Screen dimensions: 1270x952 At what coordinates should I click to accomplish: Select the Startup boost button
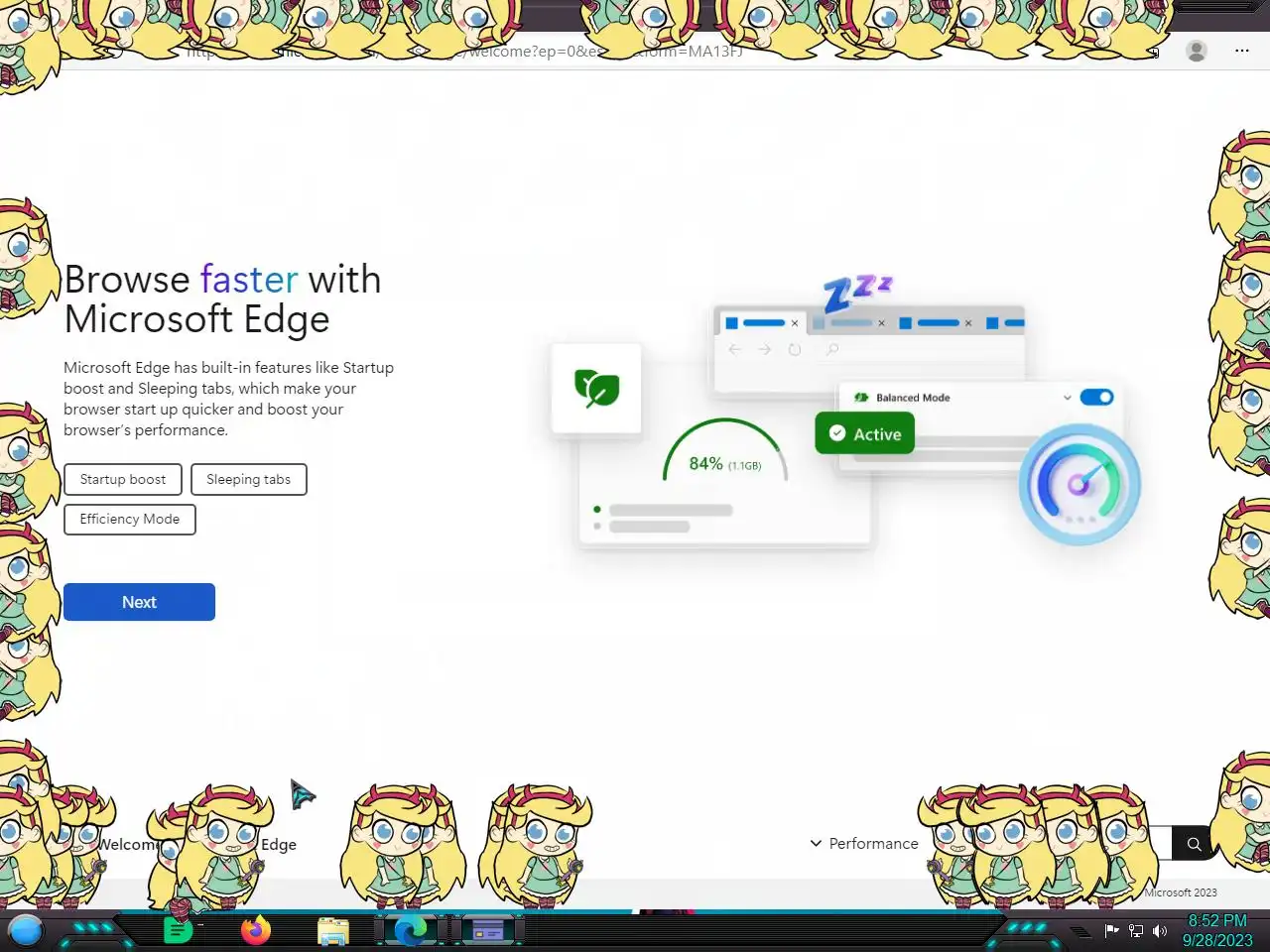pyautogui.click(x=123, y=479)
